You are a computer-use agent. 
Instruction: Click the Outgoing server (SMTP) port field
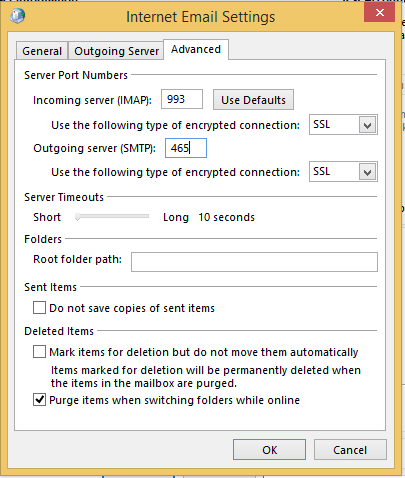(x=186, y=148)
